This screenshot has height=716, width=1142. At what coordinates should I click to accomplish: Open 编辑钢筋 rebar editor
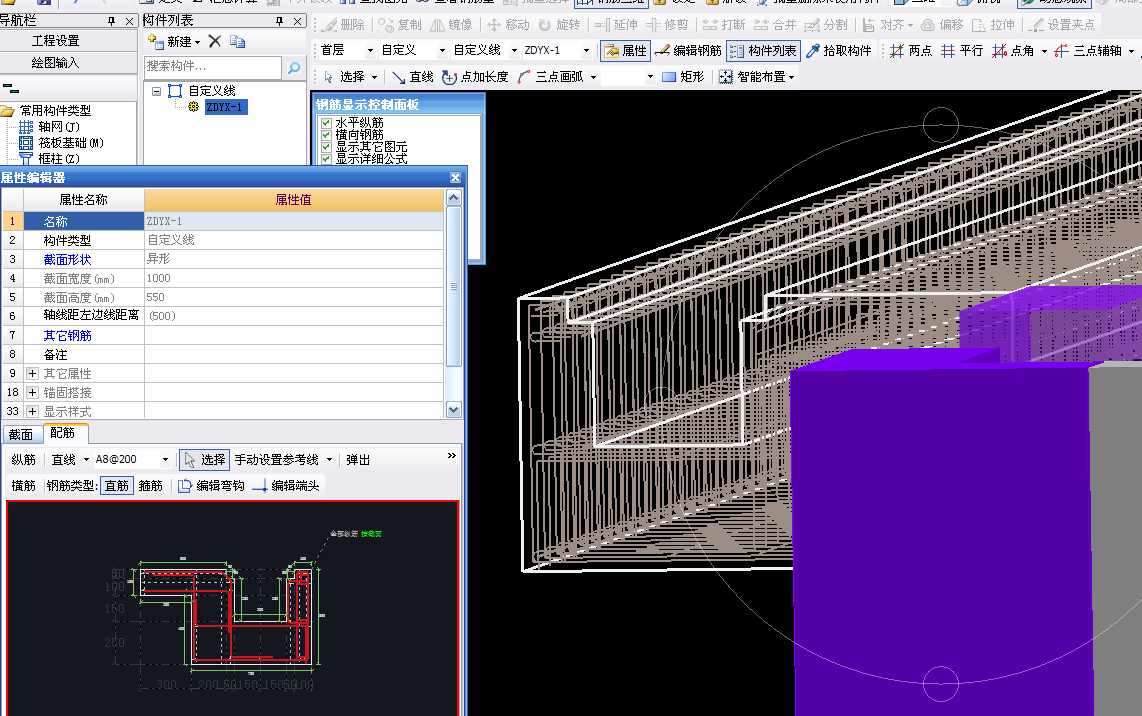688,50
